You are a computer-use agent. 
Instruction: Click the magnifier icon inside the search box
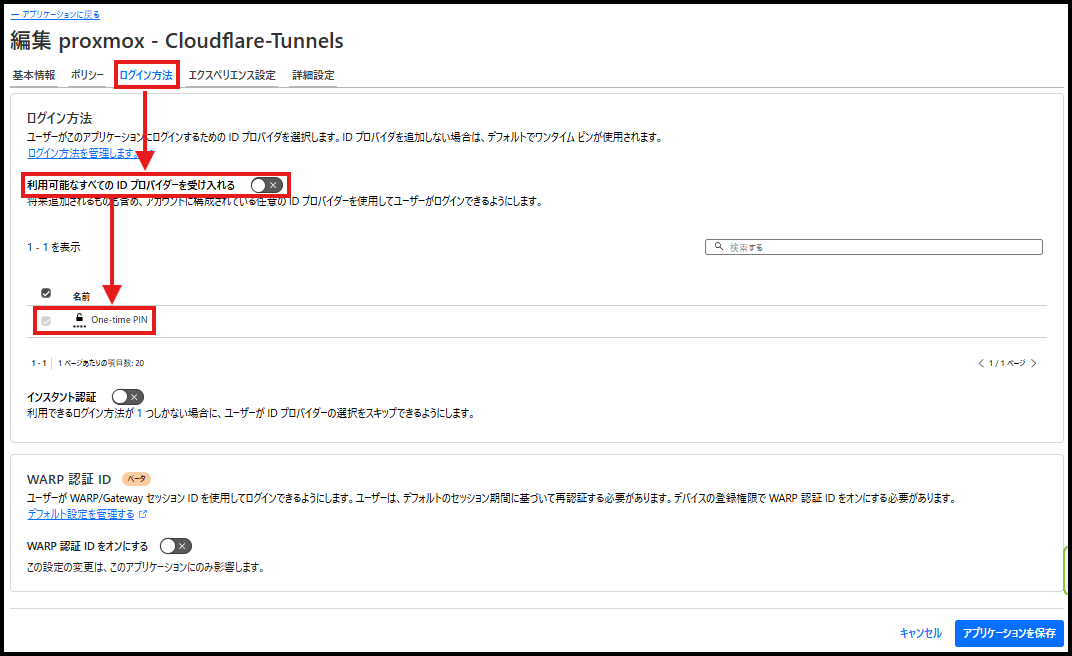pos(715,245)
